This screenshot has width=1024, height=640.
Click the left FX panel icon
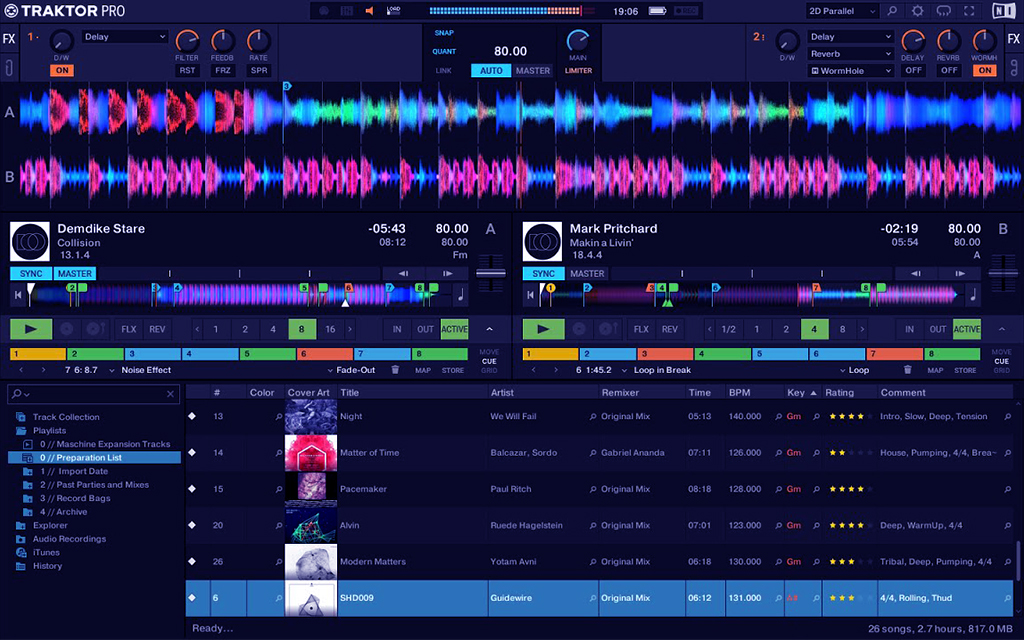9,39
